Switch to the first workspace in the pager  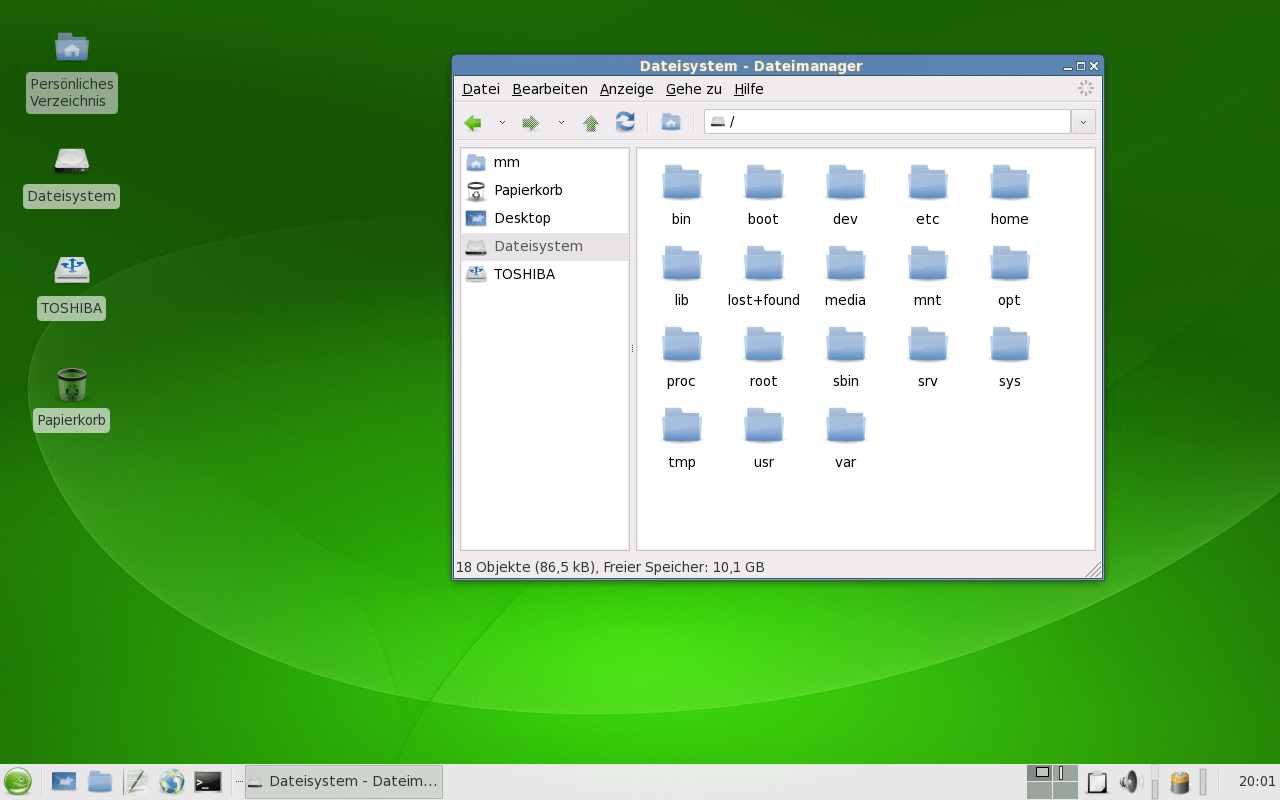(1040, 773)
